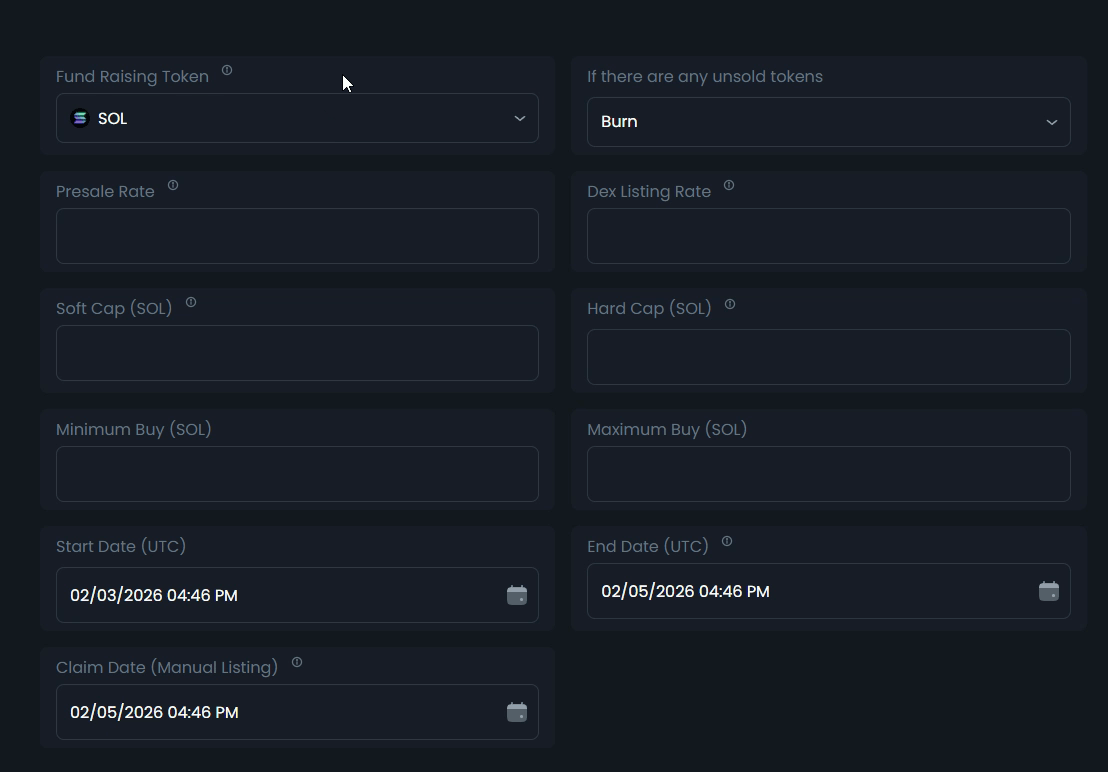
Task: Expand the Fund Raising Token SOL dropdown
Action: click(x=297, y=118)
